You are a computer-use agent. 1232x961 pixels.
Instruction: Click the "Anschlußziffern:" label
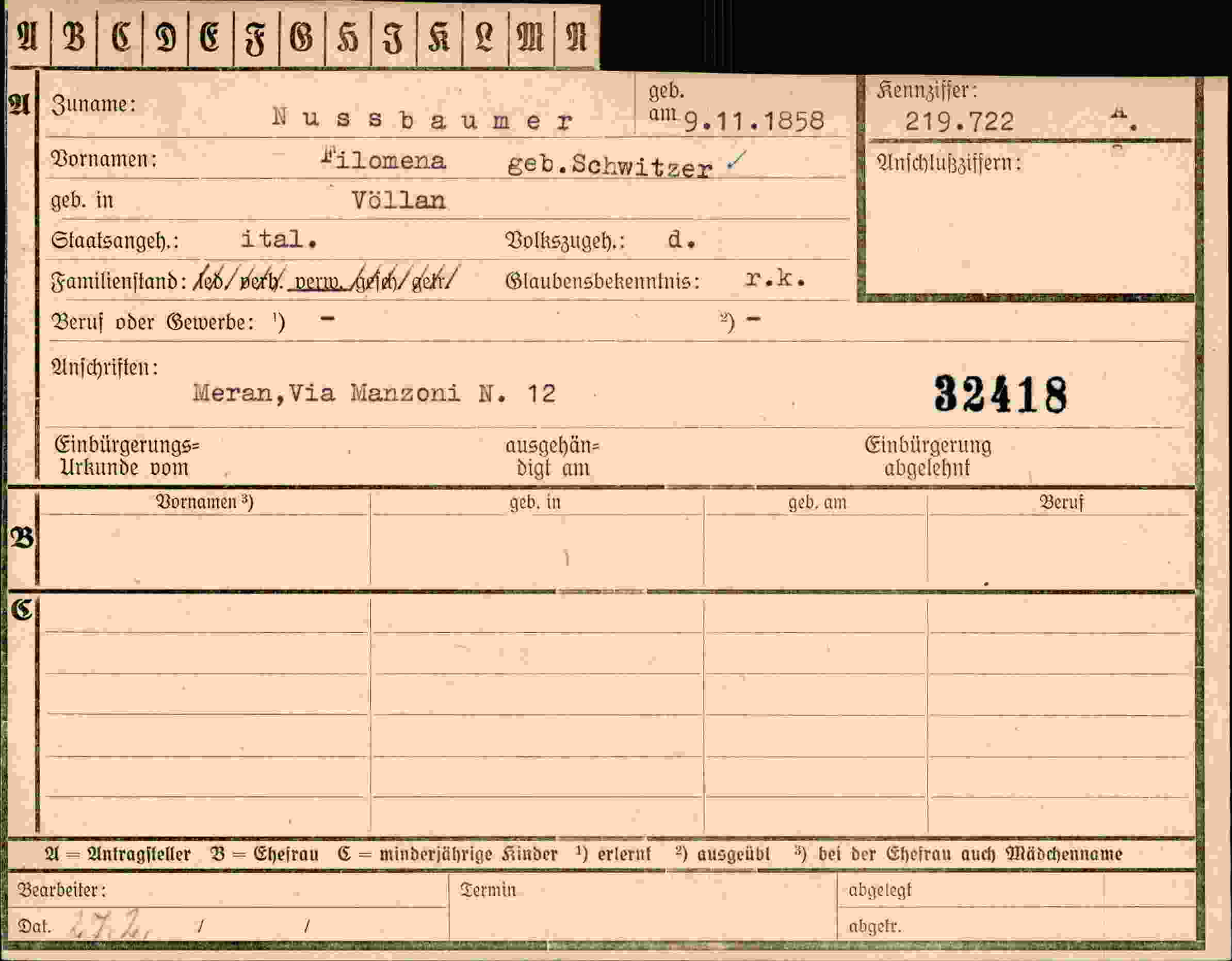click(x=949, y=164)
